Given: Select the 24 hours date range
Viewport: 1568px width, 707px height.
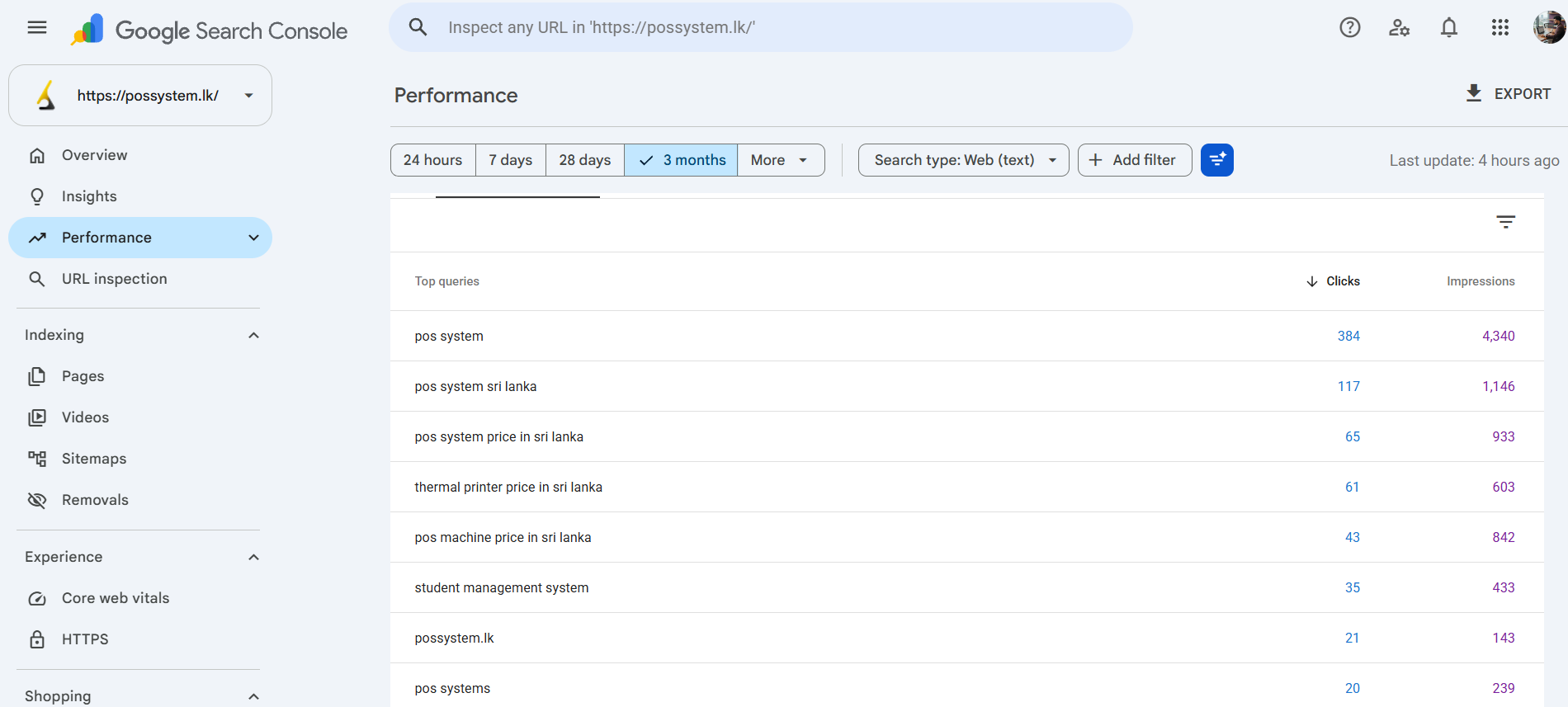Looking at the screenshot, I should click(433, 160).
